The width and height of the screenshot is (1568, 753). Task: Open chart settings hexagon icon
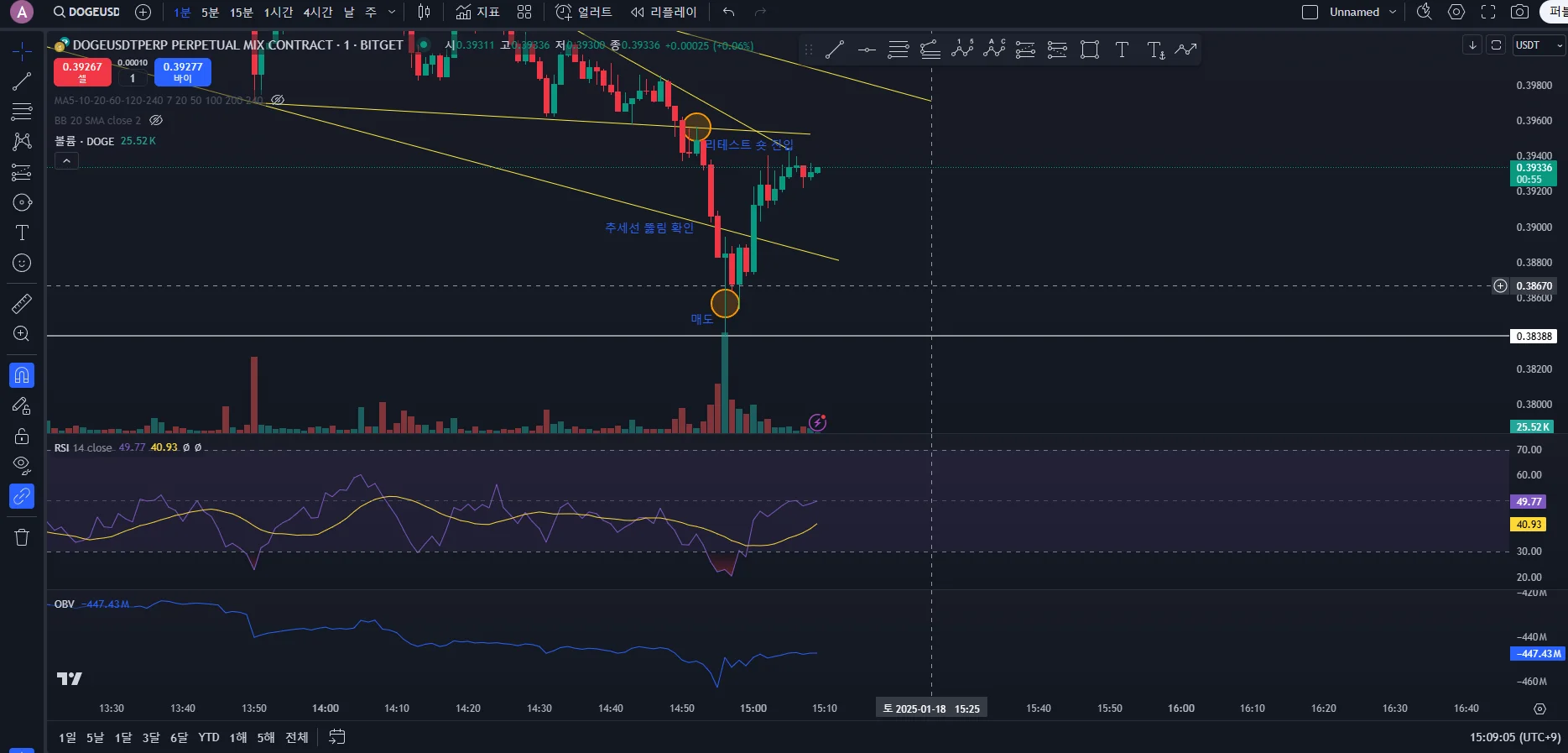click(1456, 12)
